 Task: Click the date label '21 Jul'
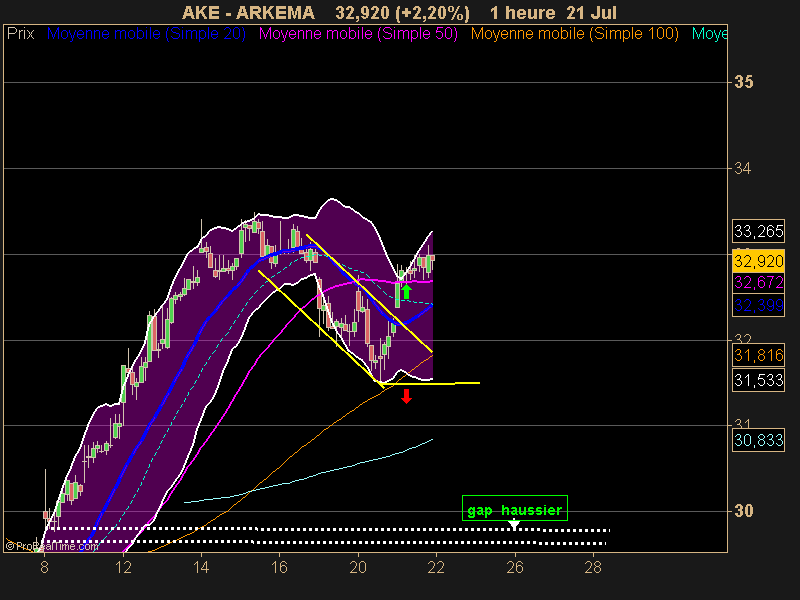click(x=591, y=13)
